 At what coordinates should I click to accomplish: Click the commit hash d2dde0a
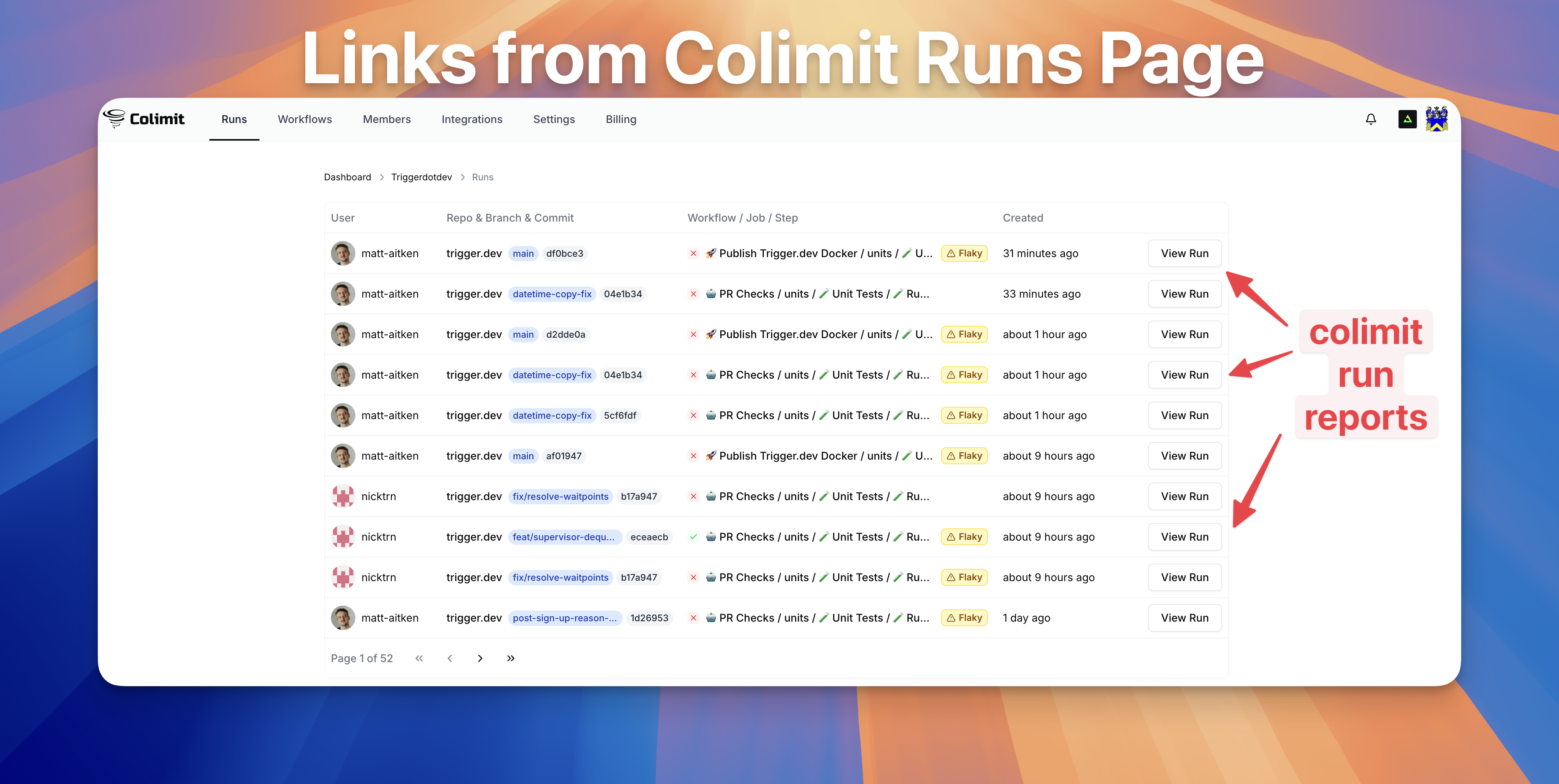pos(565,335)
